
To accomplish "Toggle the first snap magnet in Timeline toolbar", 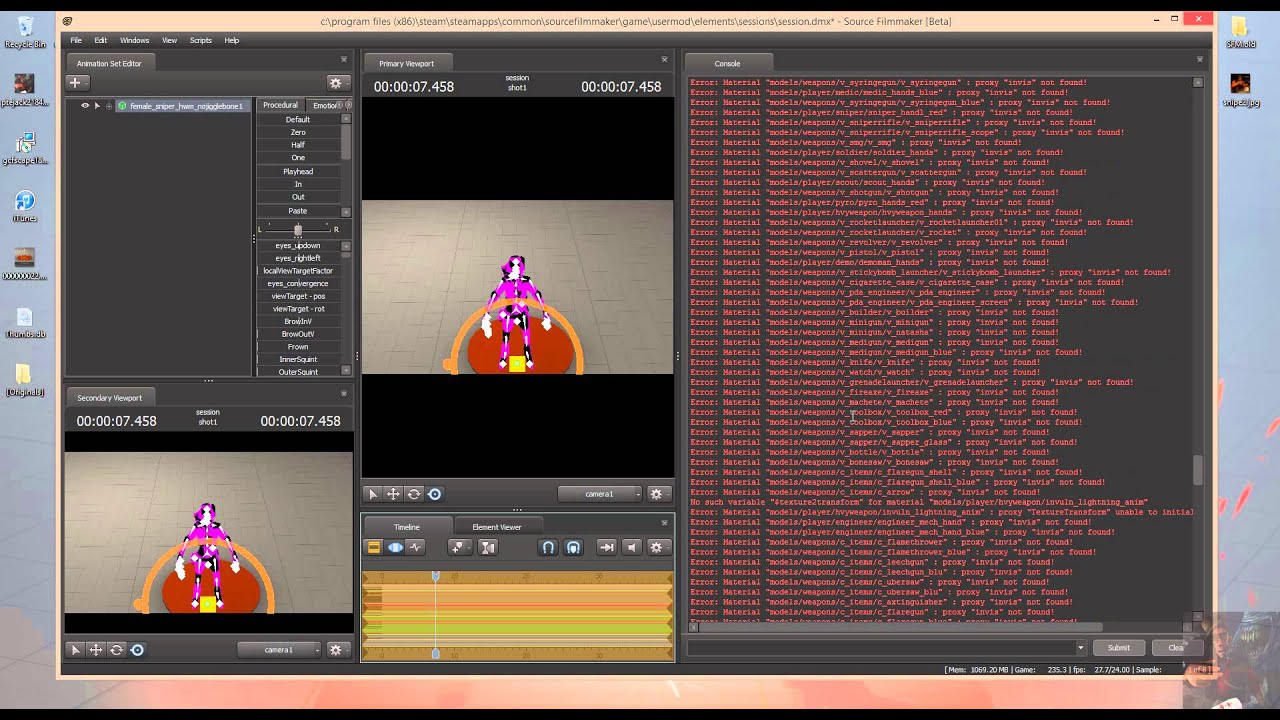I will pos(548,547).
